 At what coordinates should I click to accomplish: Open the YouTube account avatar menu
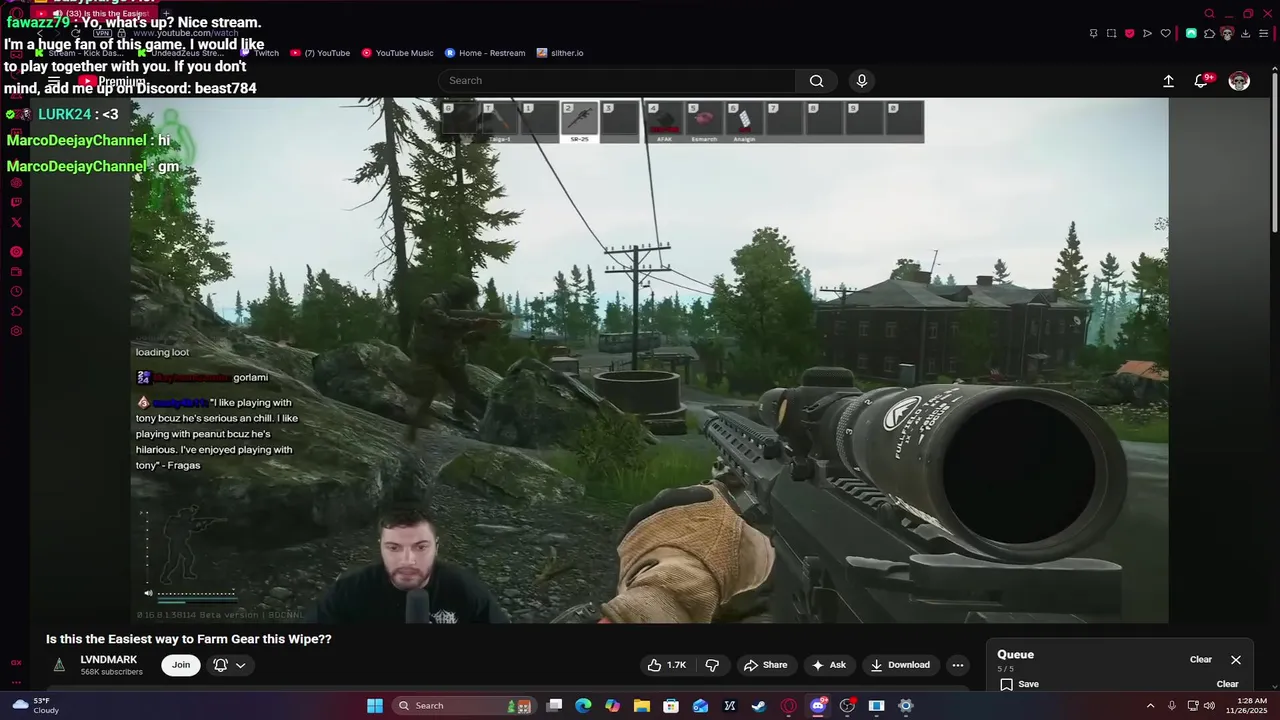point(1239,81)
